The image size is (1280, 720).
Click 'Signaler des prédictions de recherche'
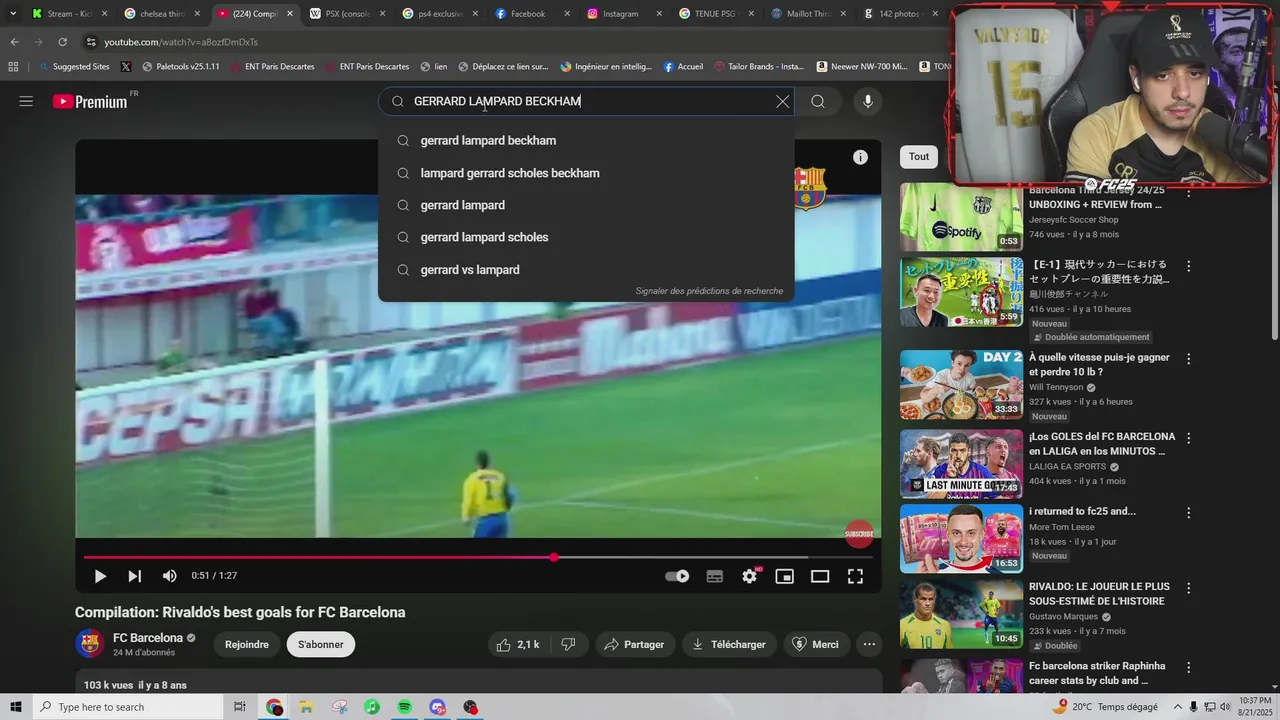pyautogui.click(x=709, y=291)
